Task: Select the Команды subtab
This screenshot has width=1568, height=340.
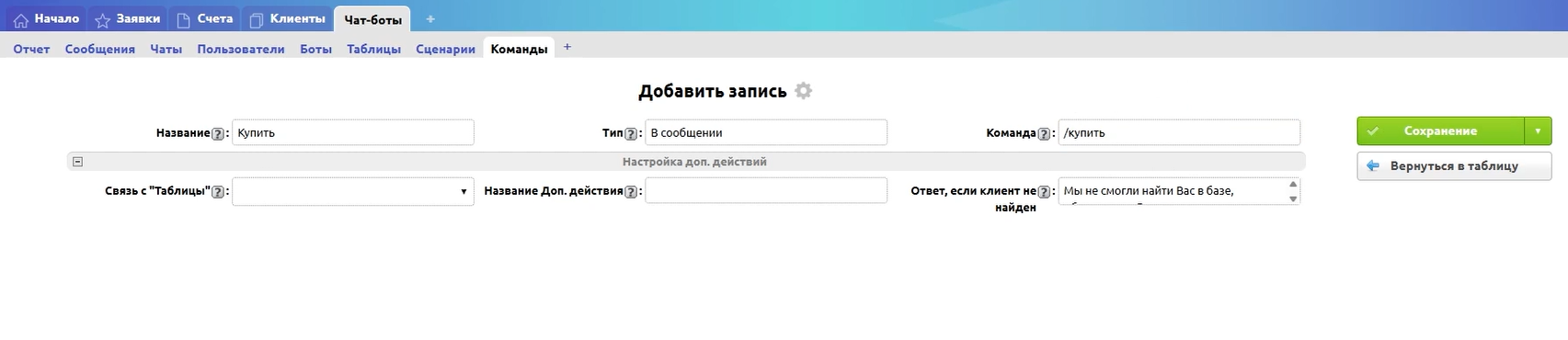Action: (x=519, y=49)
